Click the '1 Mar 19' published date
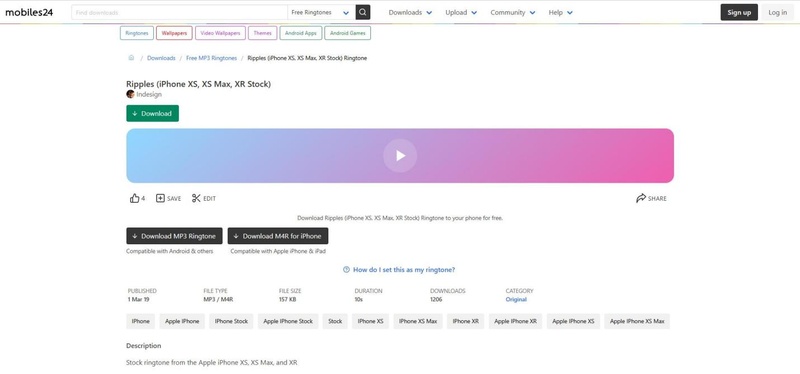800x374 pixels. (x=139, y=300)
